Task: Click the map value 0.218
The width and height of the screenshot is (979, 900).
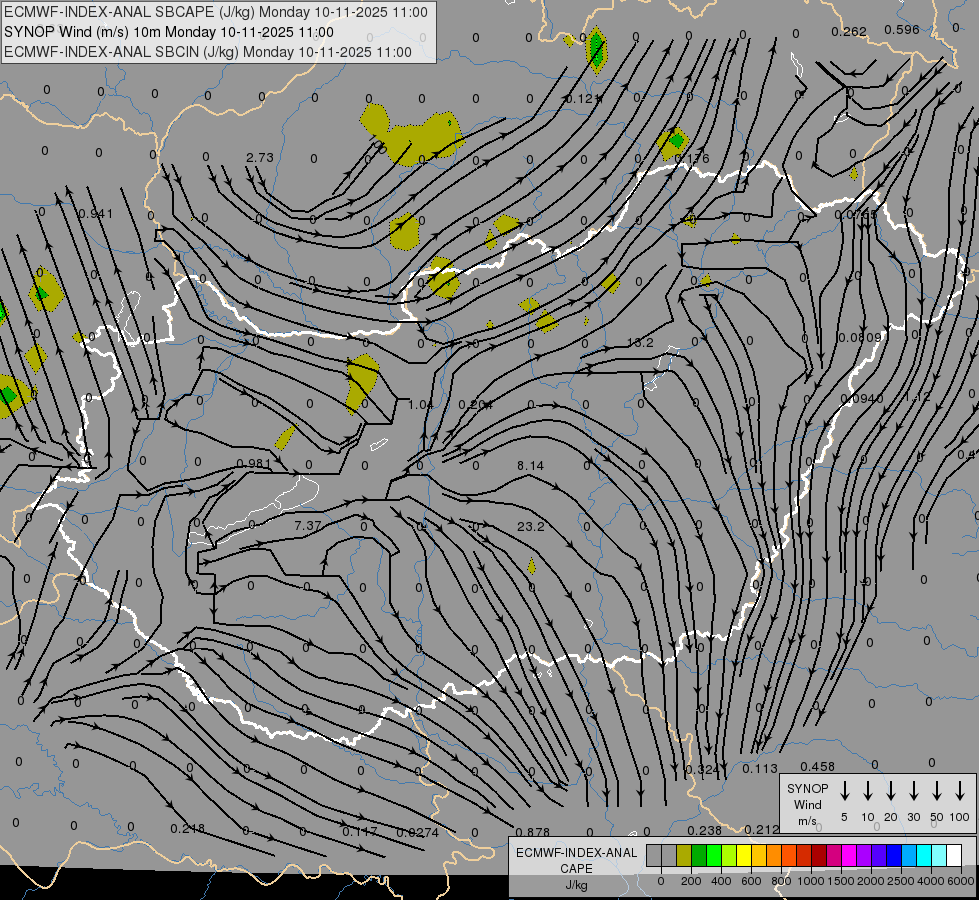Action: click(x=187, y=829)
